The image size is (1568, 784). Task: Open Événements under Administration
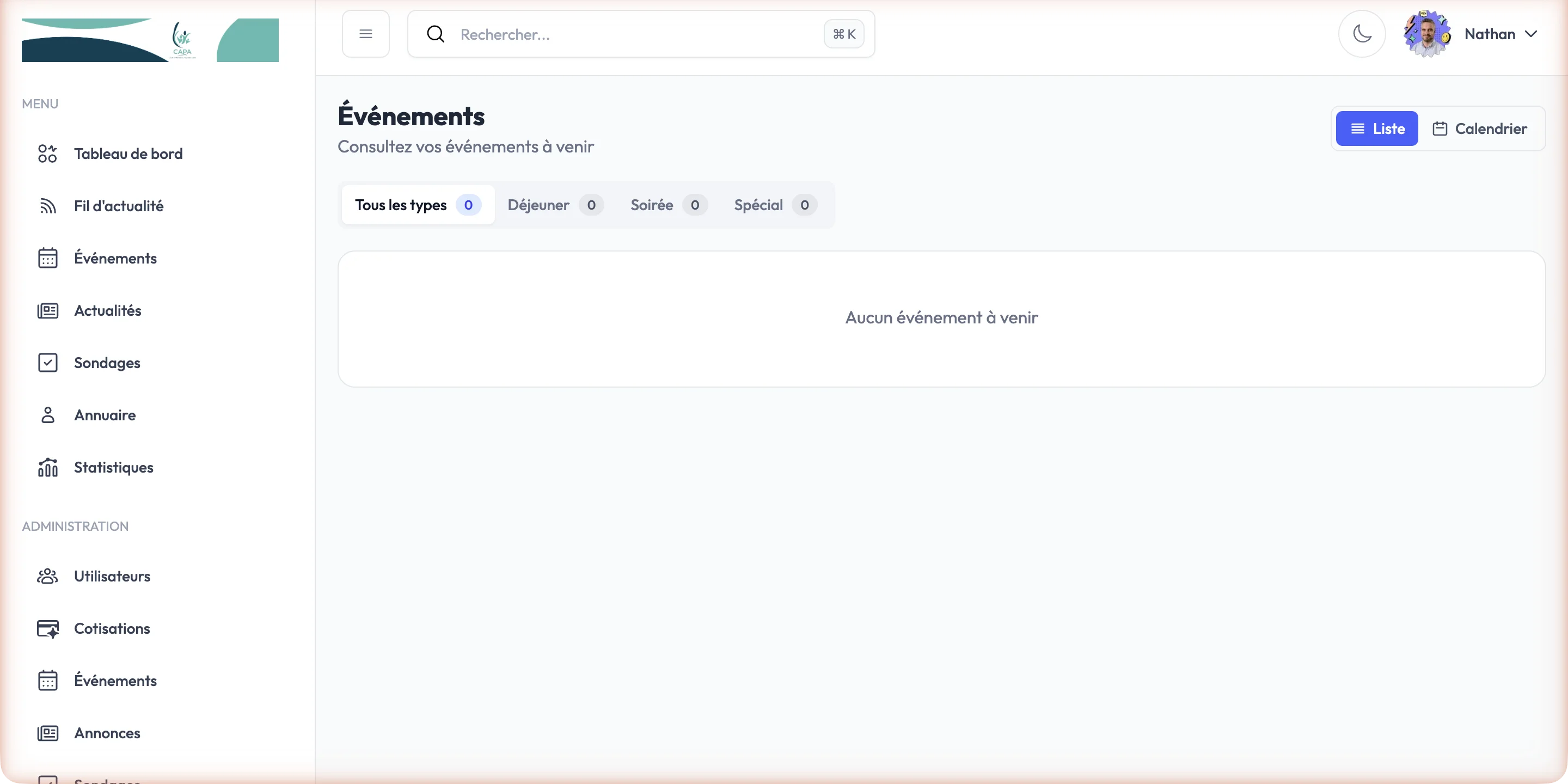click(x=115, y=681)
